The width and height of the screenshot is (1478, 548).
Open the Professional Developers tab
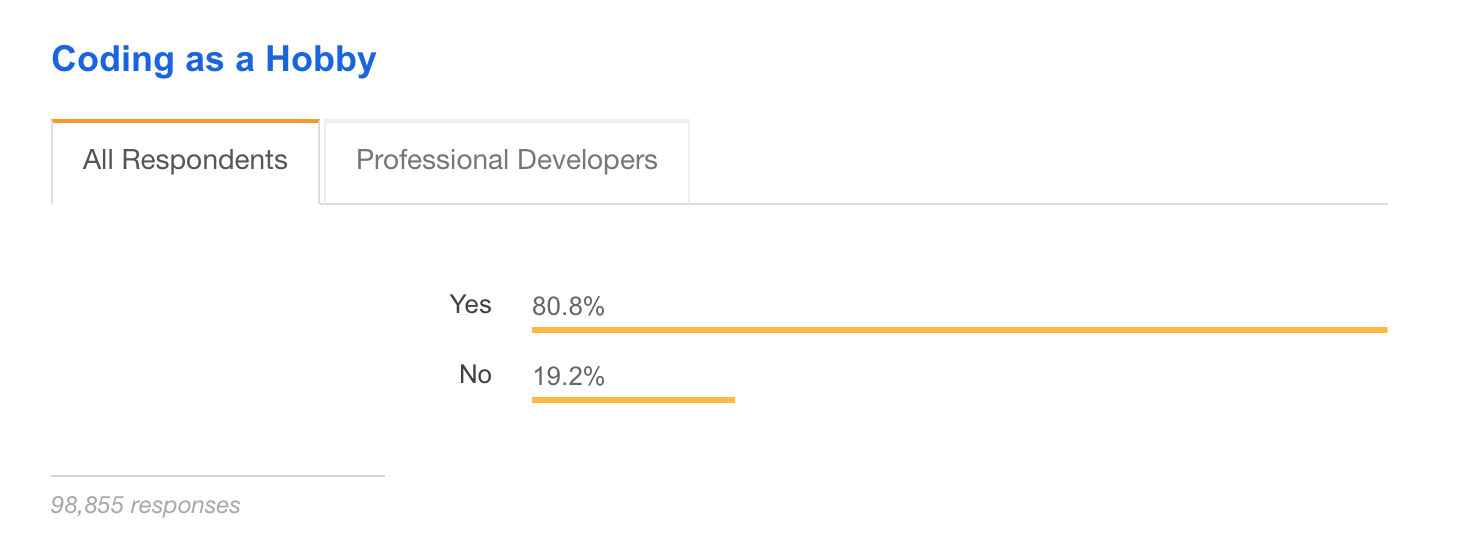click(x=506, y=160)
